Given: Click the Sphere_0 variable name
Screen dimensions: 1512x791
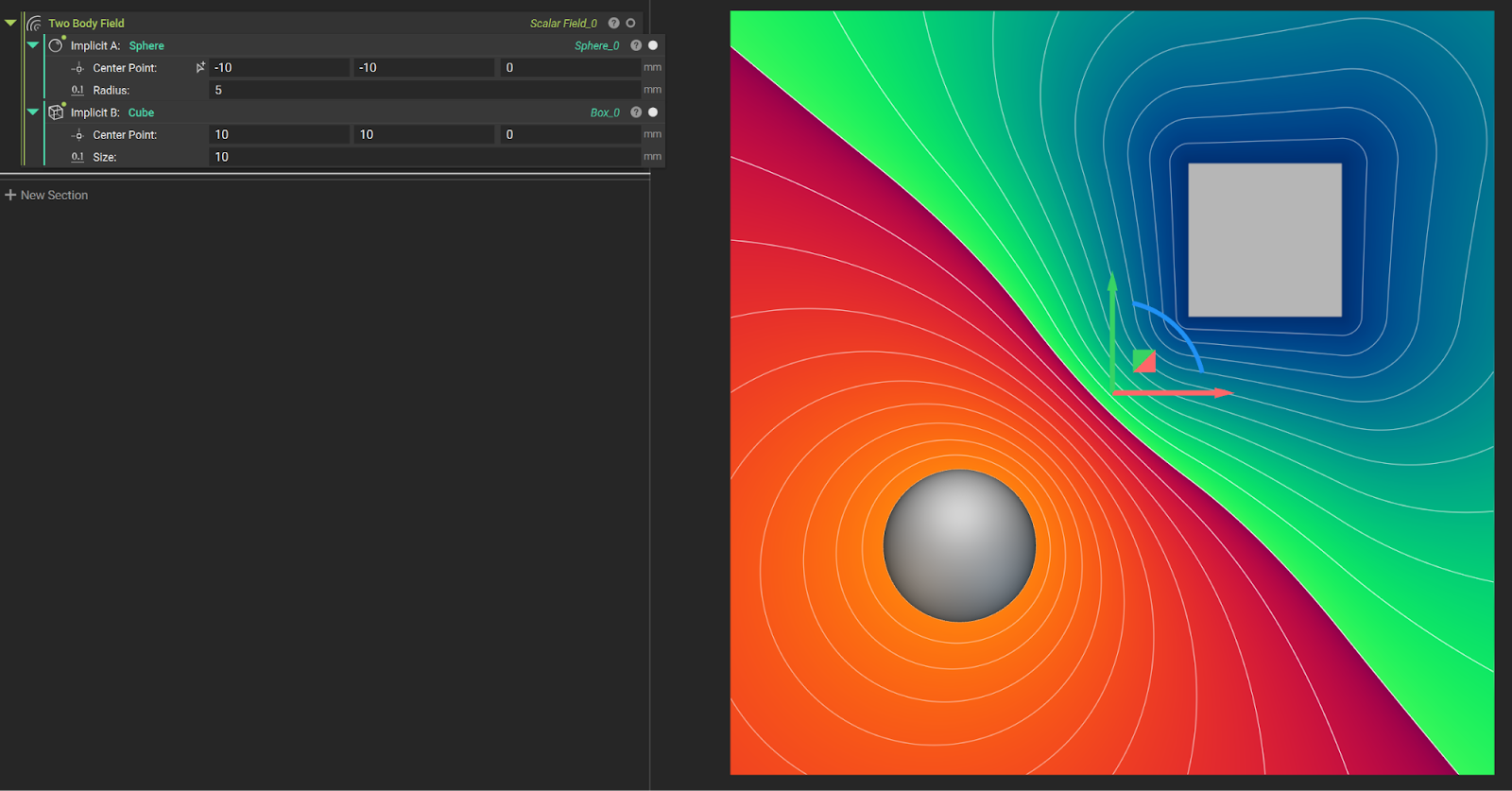Looking at the screenshot, I should point(597,45).
